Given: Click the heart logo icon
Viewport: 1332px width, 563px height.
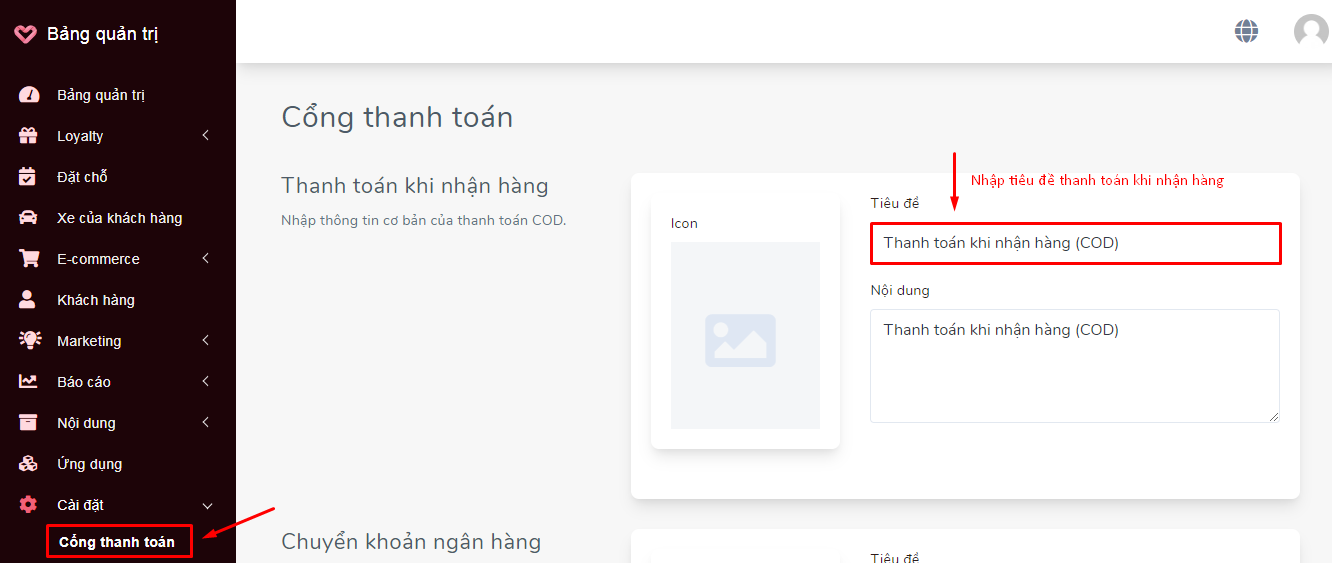Looking at the screenshot, I should [x=26, y=34].
